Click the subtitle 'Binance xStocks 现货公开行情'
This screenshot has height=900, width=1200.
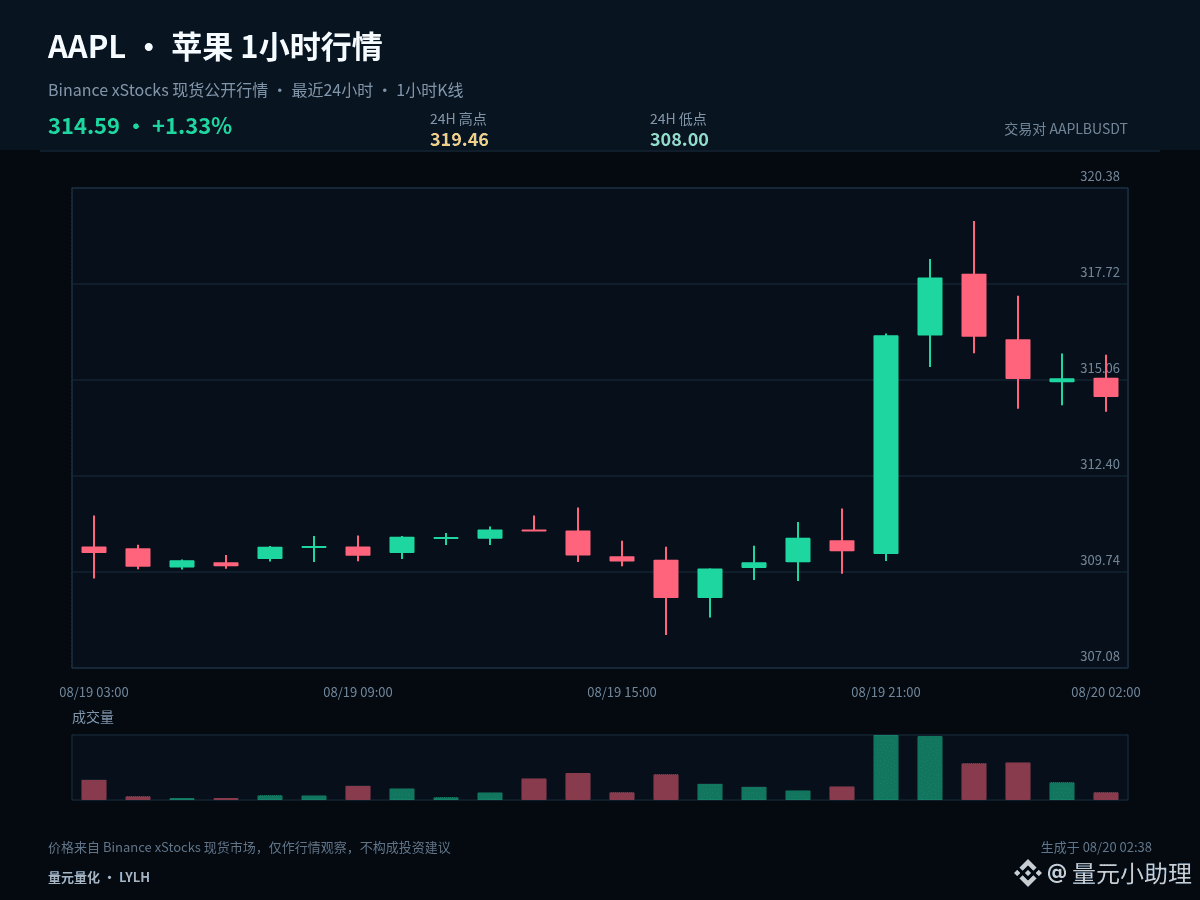pos(158,90)
